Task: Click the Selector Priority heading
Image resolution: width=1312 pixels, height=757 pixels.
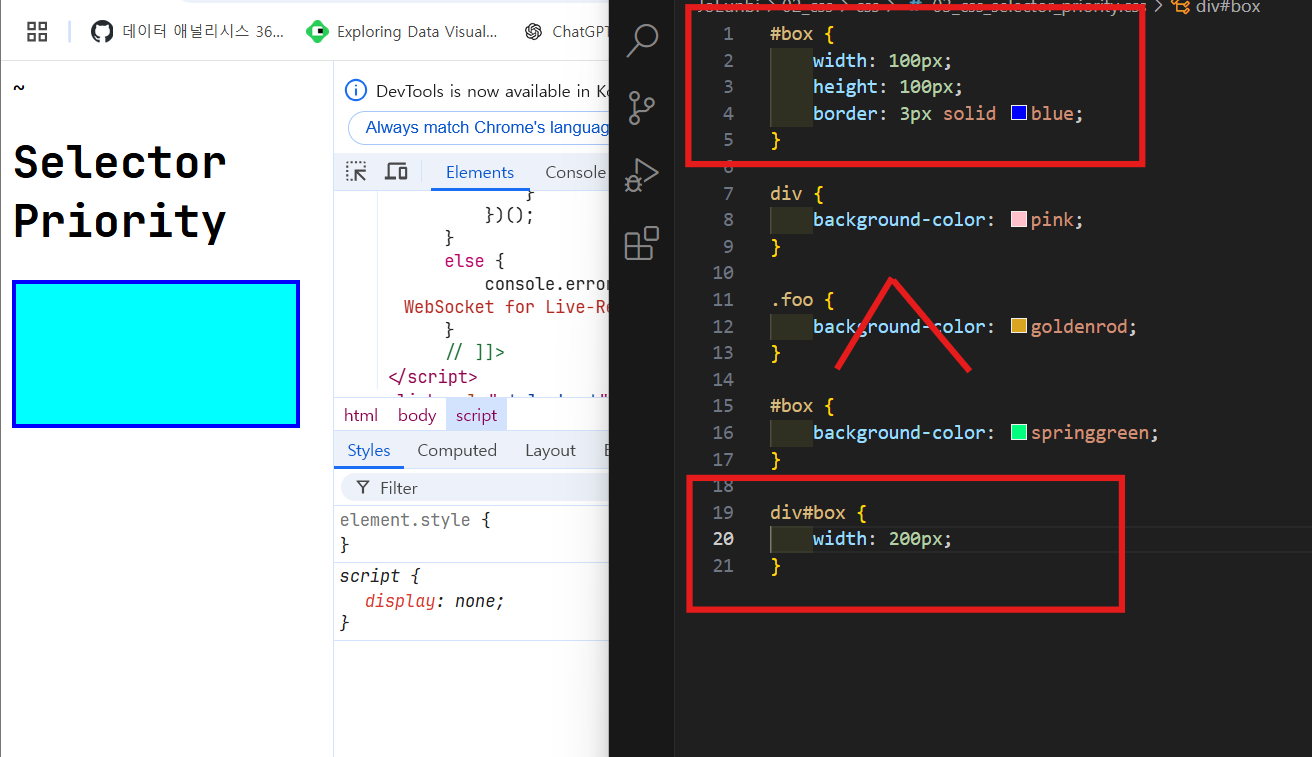Action: [x=120, y=191]
